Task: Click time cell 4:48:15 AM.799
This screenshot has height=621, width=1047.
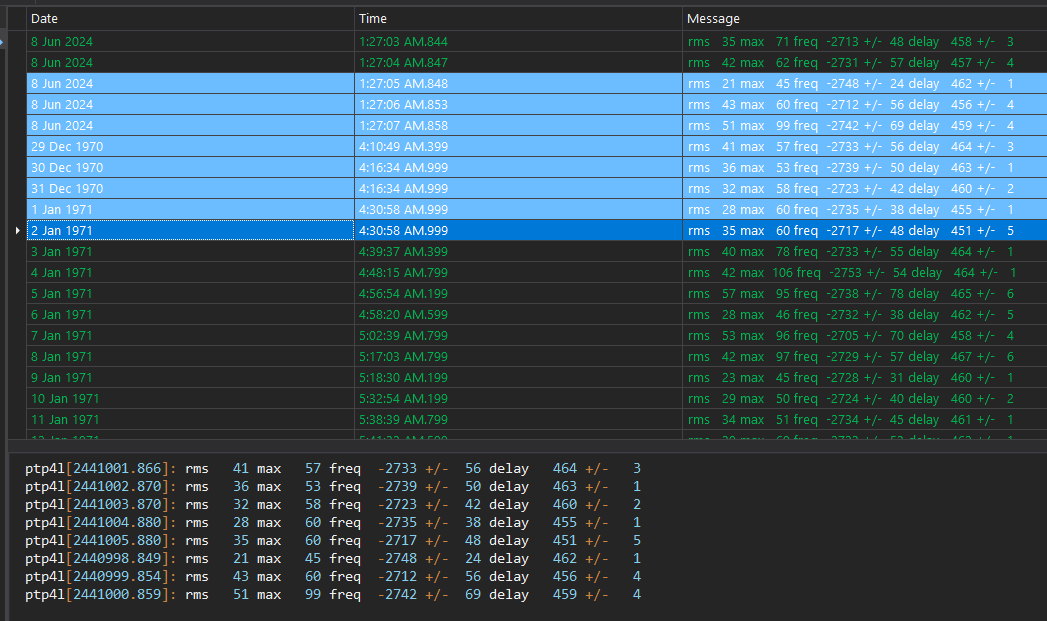Action: [518, 272]
